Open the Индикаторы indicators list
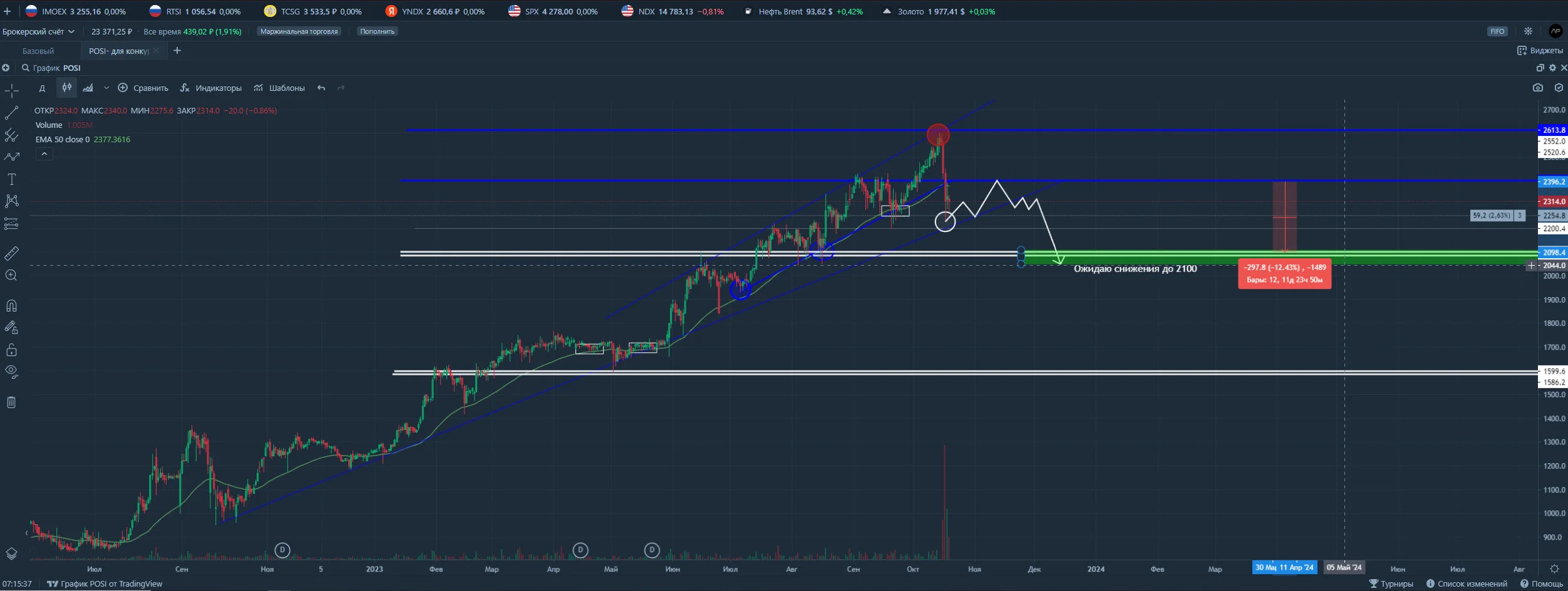The width and height of the screenshot is (1568, 591). coord(211,88)
